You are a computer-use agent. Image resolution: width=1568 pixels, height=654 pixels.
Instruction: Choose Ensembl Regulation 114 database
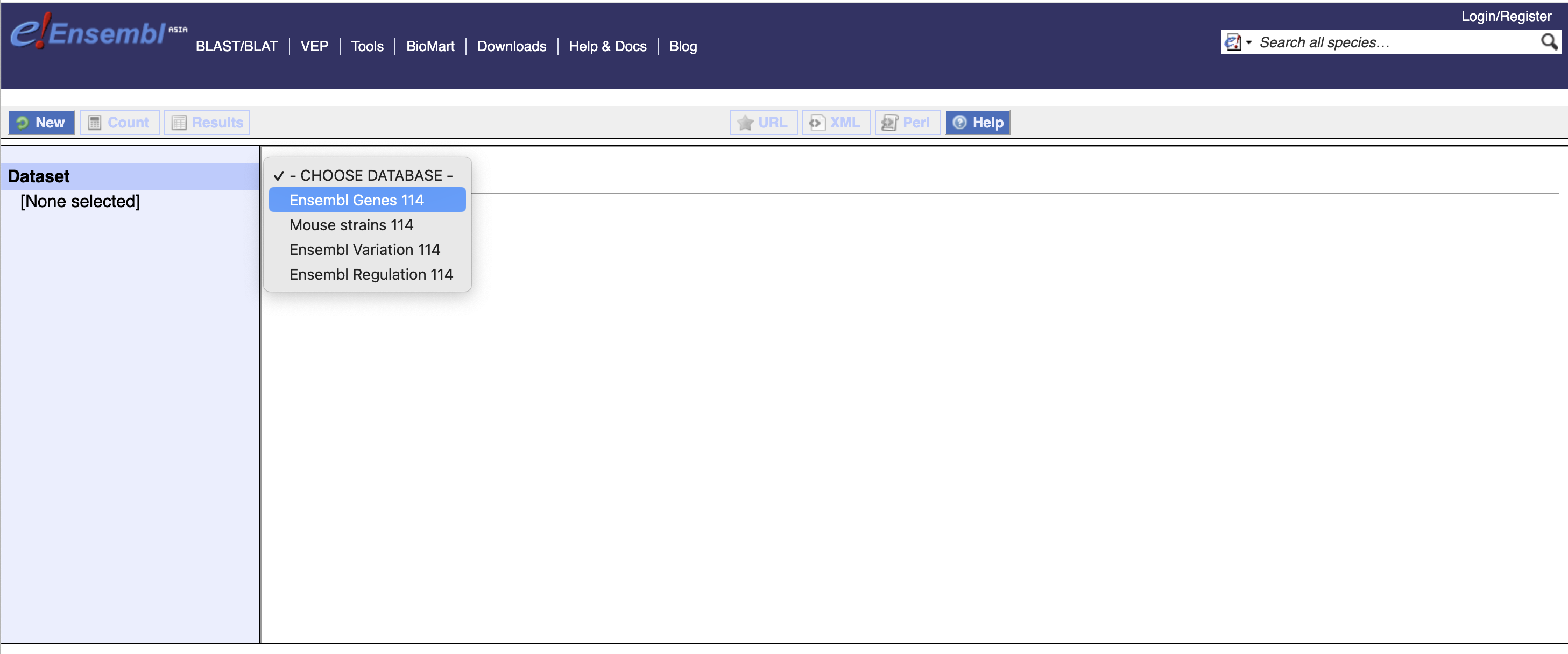tap(367, 274)
